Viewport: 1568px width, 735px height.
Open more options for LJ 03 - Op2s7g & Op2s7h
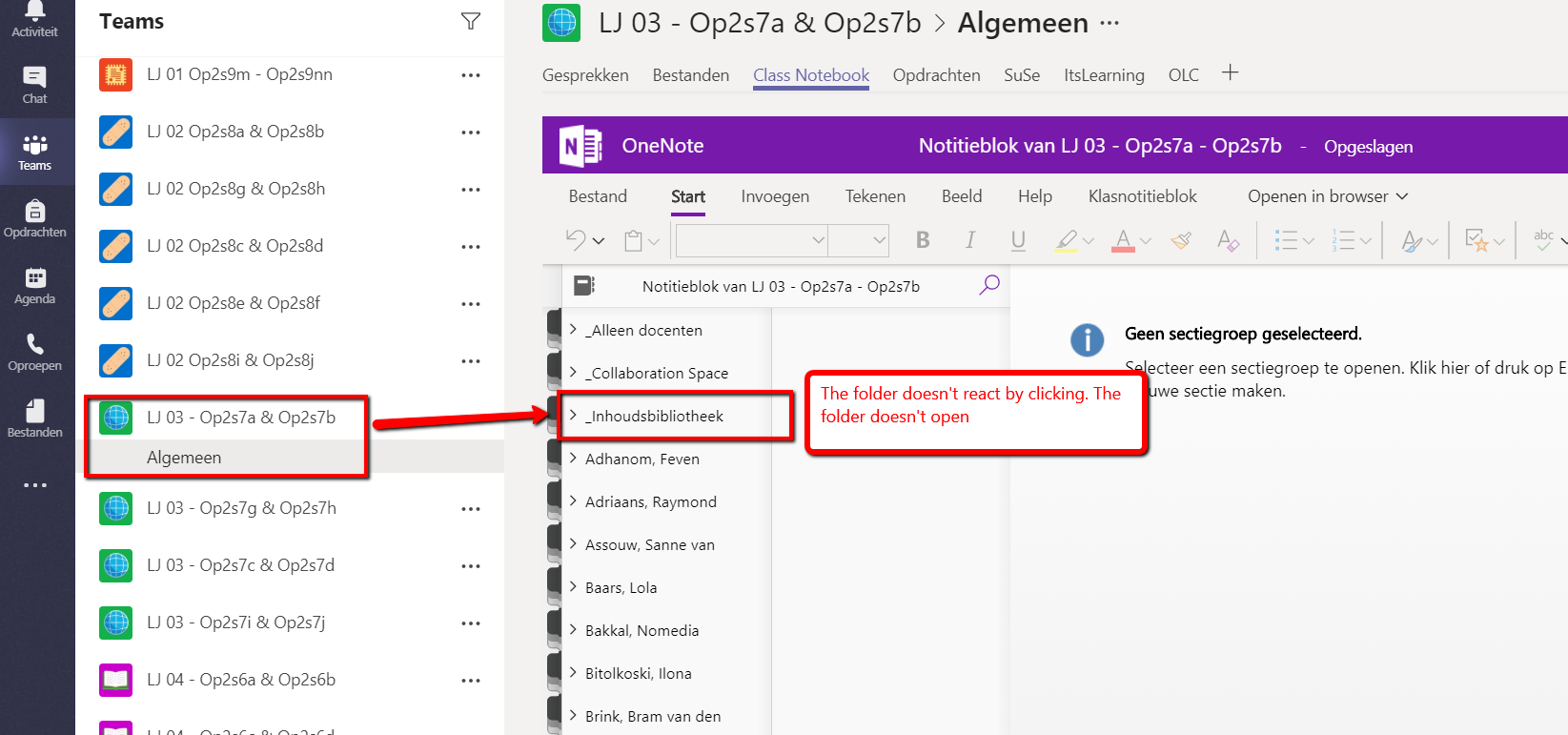click(x=471, y=509)
